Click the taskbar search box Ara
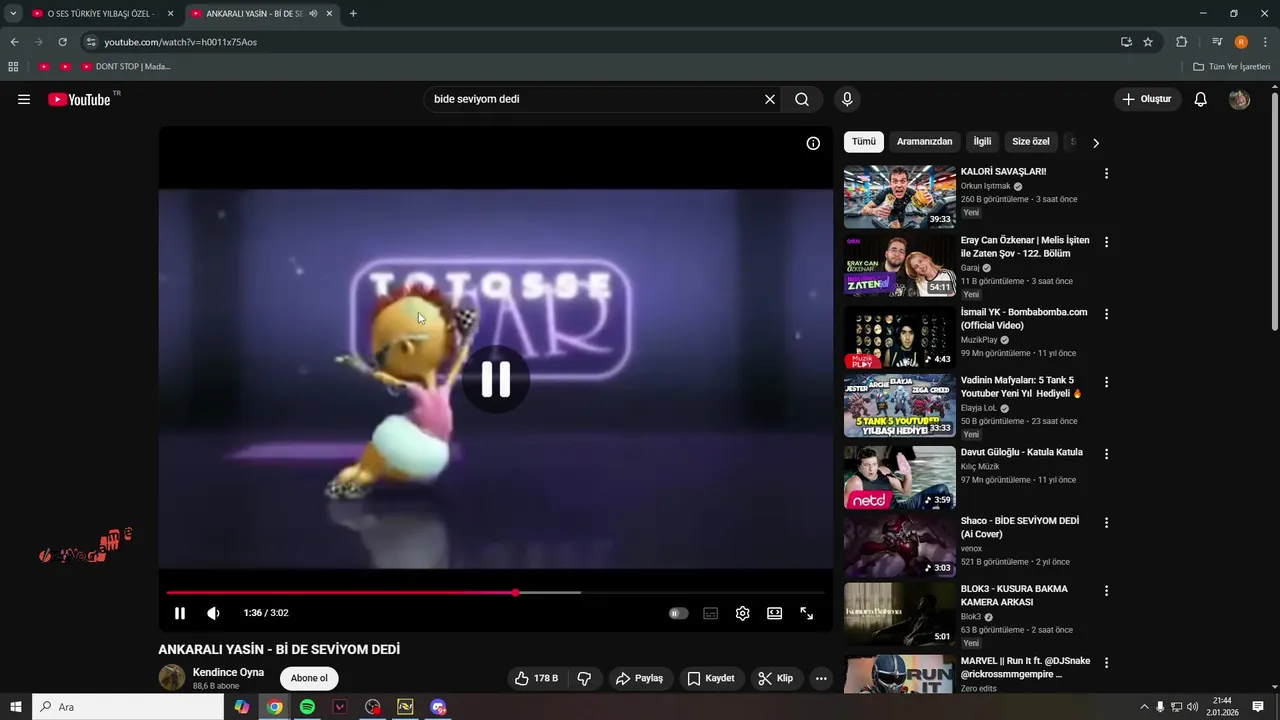1280x720 pixels. [x=128, y=707]
